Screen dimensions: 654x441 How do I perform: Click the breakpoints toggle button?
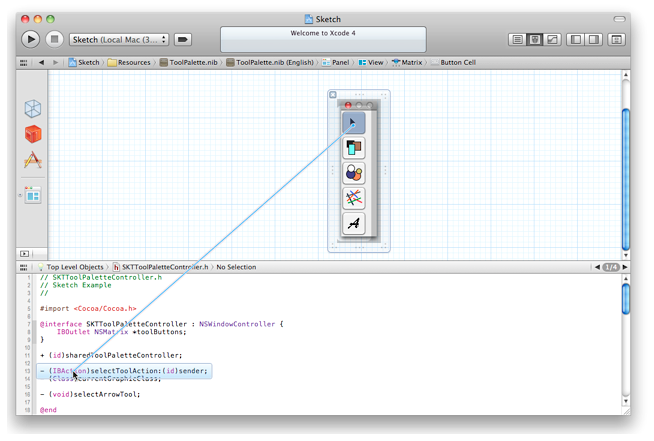click(x=183, y=40)
